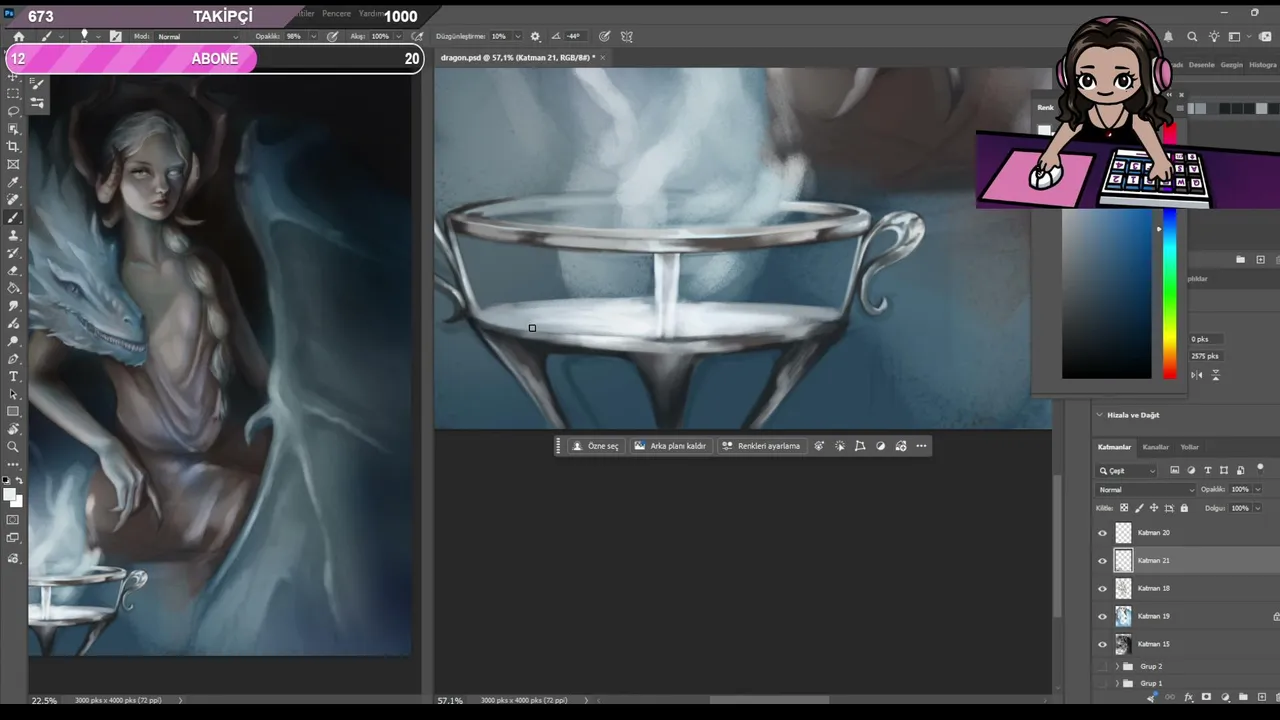Image resolution: width=1280 pixels, height=720 pixels.
Task: Click the foreground color swatch
Action: [9, 494]
